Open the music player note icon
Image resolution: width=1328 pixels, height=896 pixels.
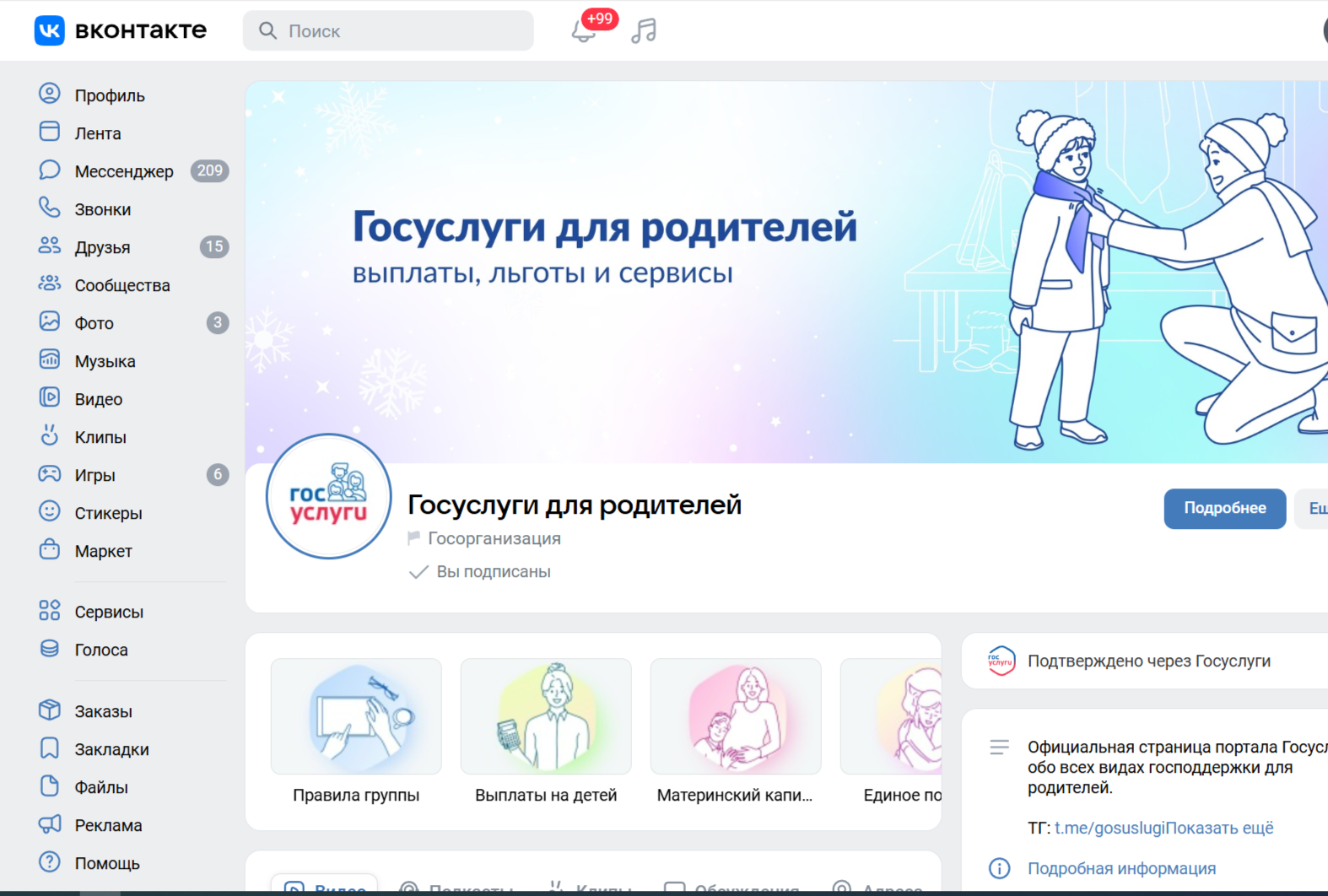tap(644, 31)
